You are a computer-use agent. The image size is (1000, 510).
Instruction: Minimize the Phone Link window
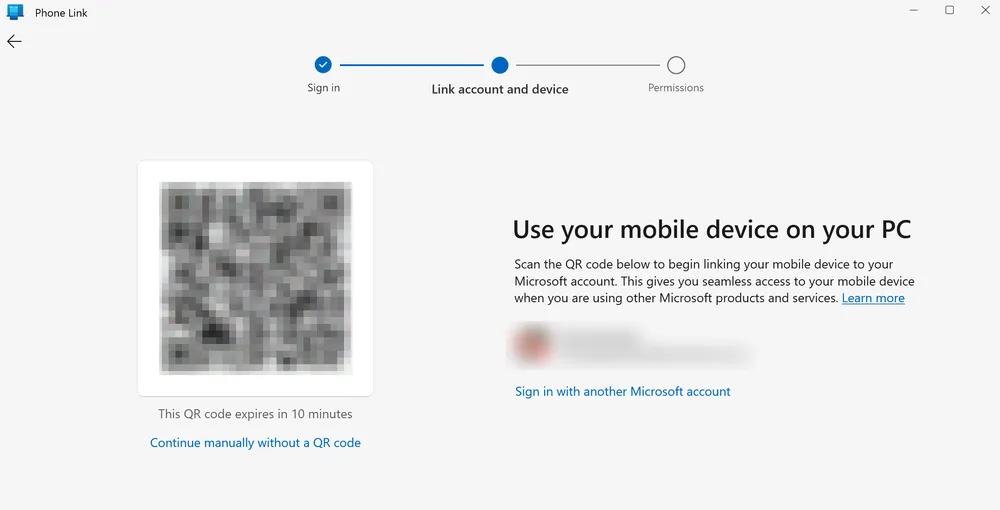pyautogui.click(x=914, y=10)
